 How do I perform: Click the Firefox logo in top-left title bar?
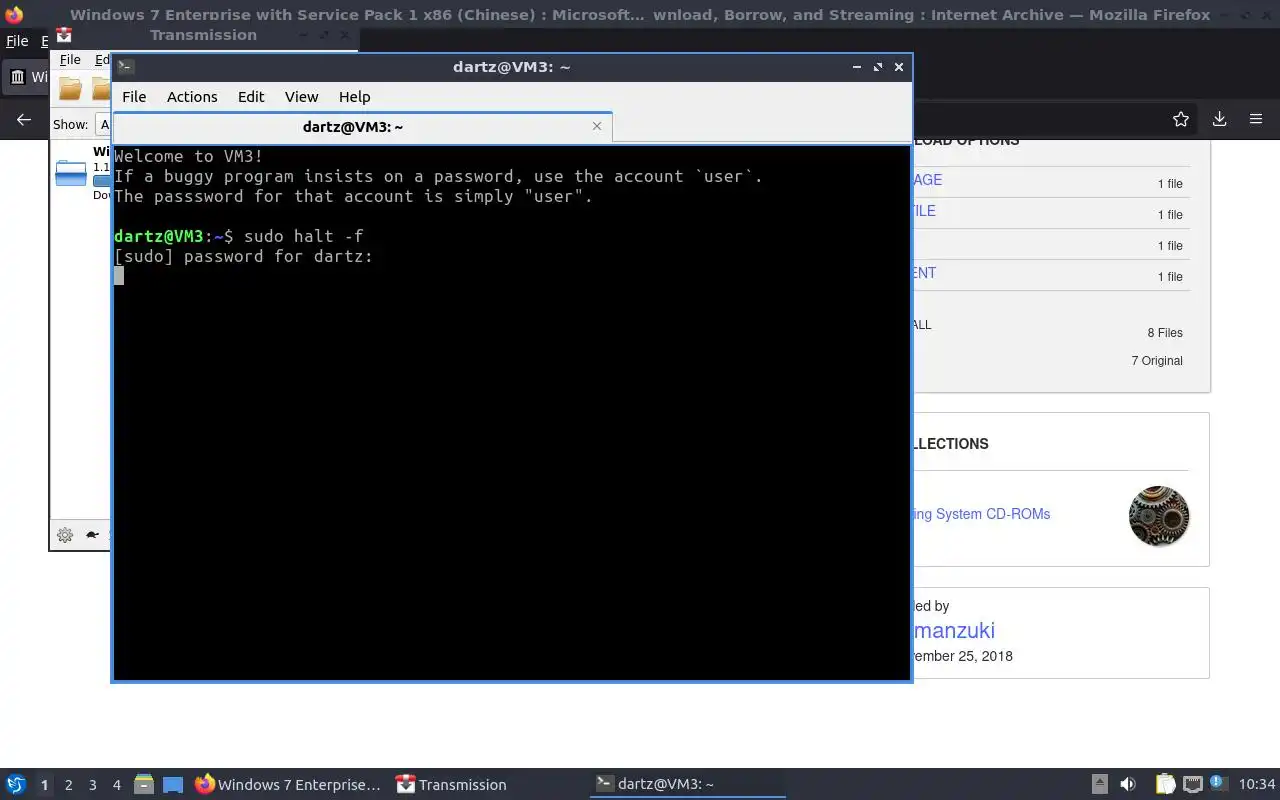[x=14, y=15]
